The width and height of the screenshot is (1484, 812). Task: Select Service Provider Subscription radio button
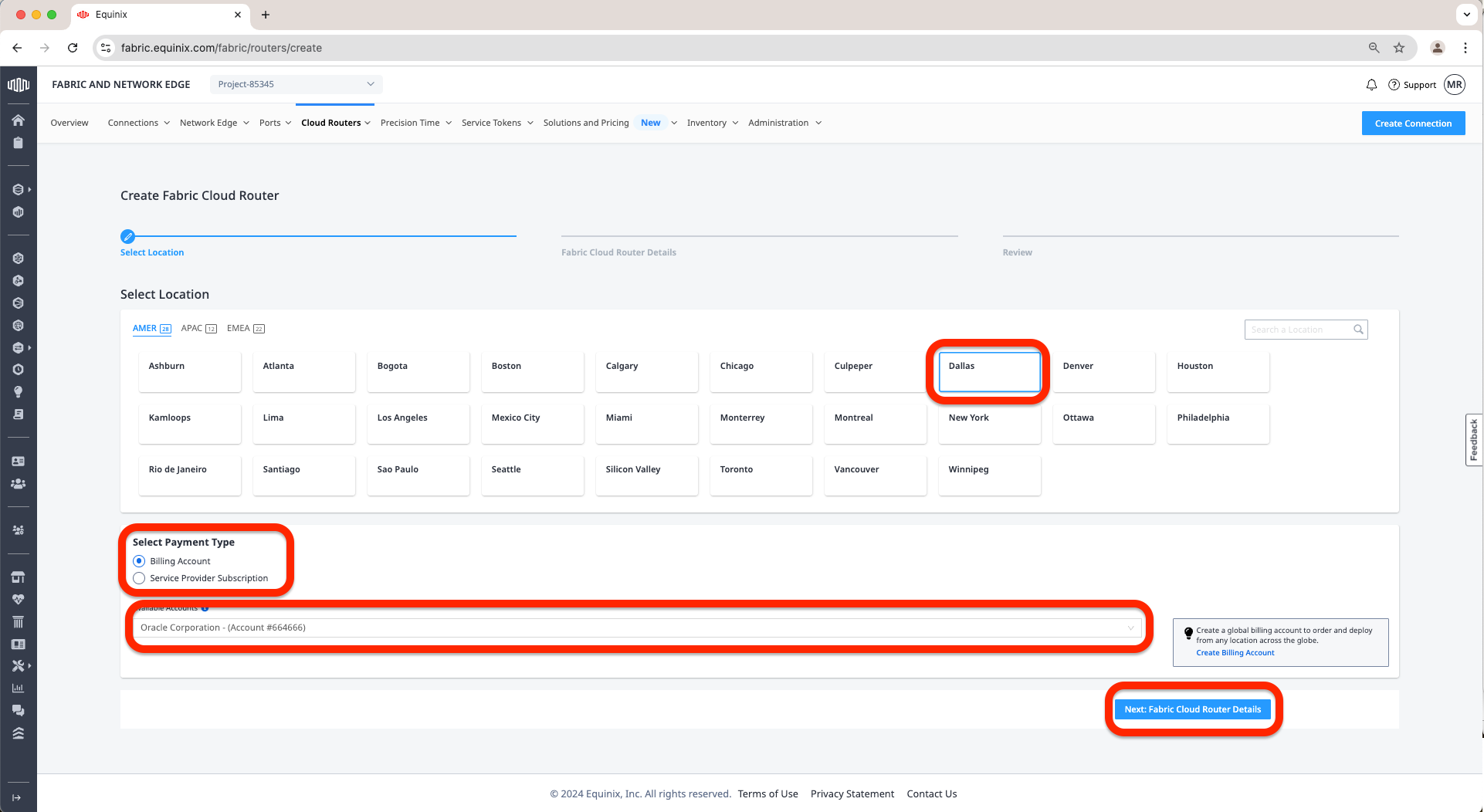139,578
